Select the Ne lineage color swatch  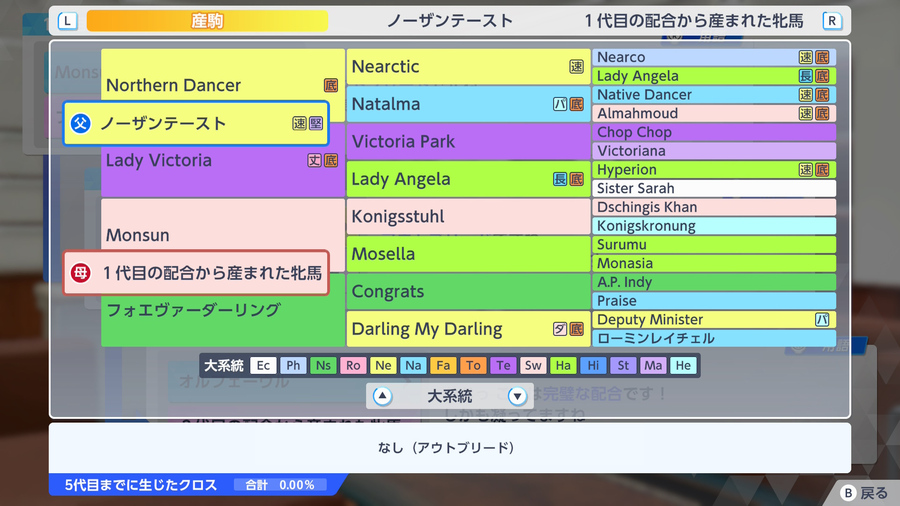[x=383, y=365]
